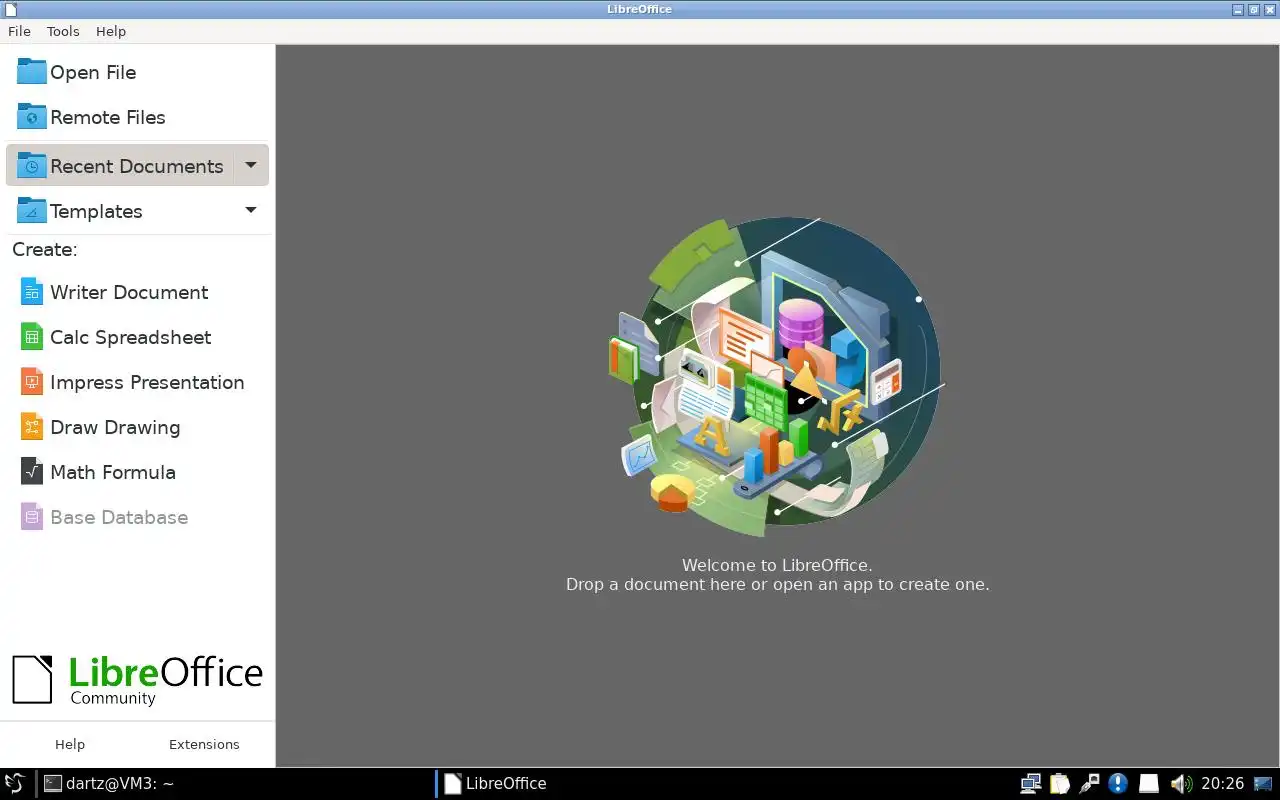
Task: Expand the Recent Documents dropdown arrow
Action: pyautogui.click(x=251, y=165)
